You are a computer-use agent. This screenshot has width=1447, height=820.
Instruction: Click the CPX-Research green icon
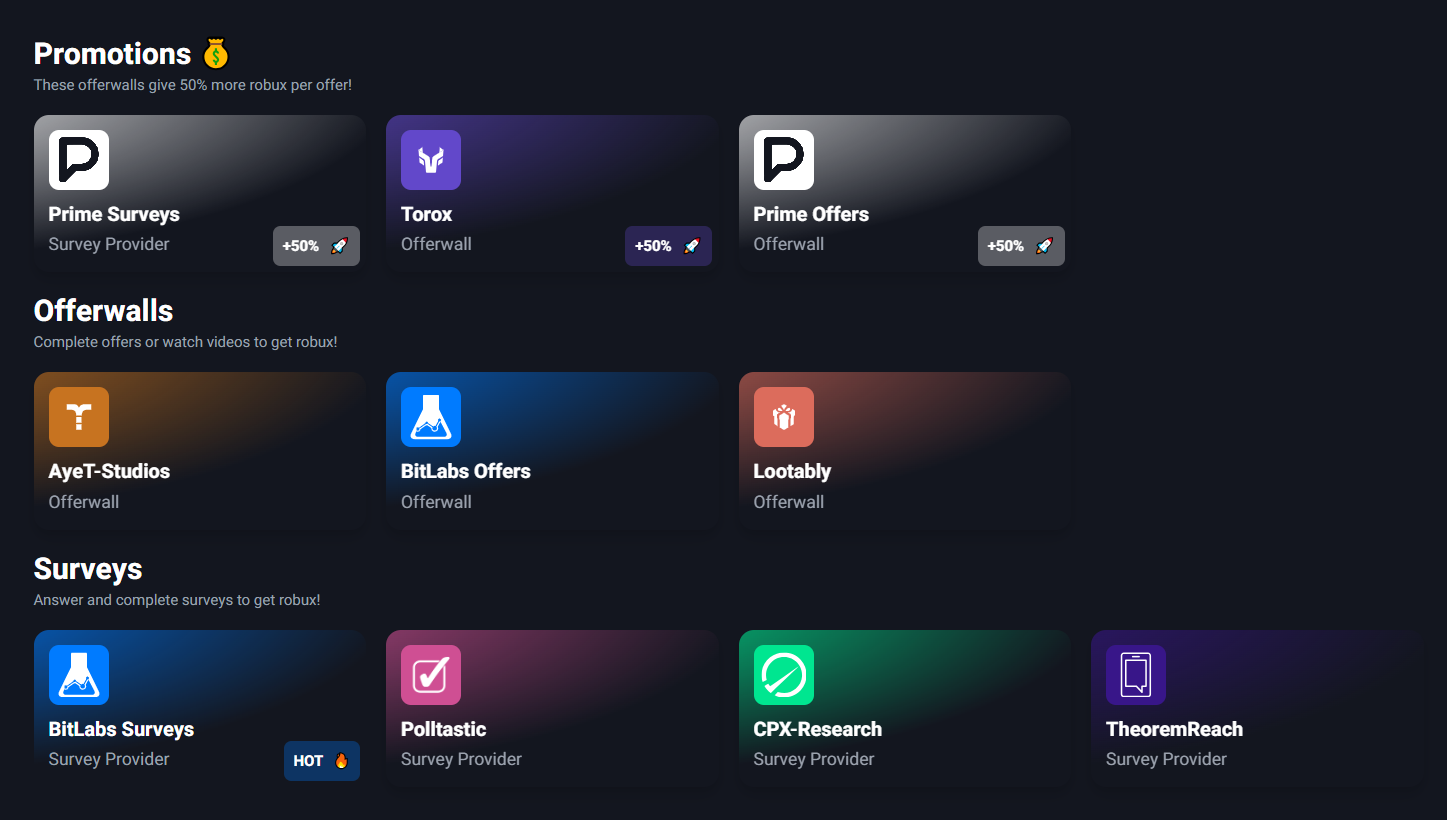[784, 675]
